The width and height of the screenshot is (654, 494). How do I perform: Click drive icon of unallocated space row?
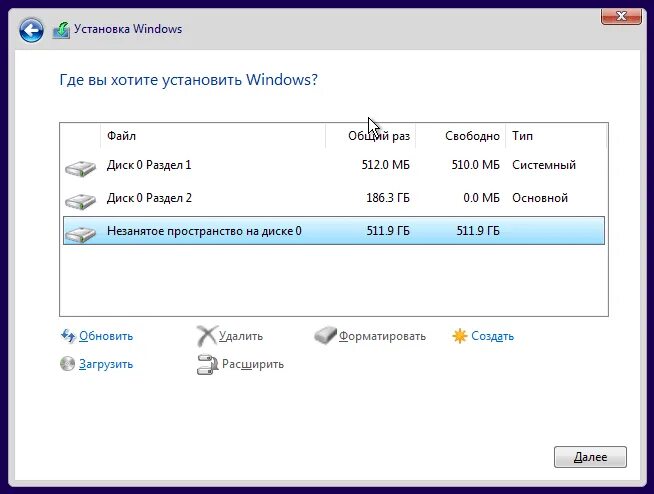tap(80, 234)
